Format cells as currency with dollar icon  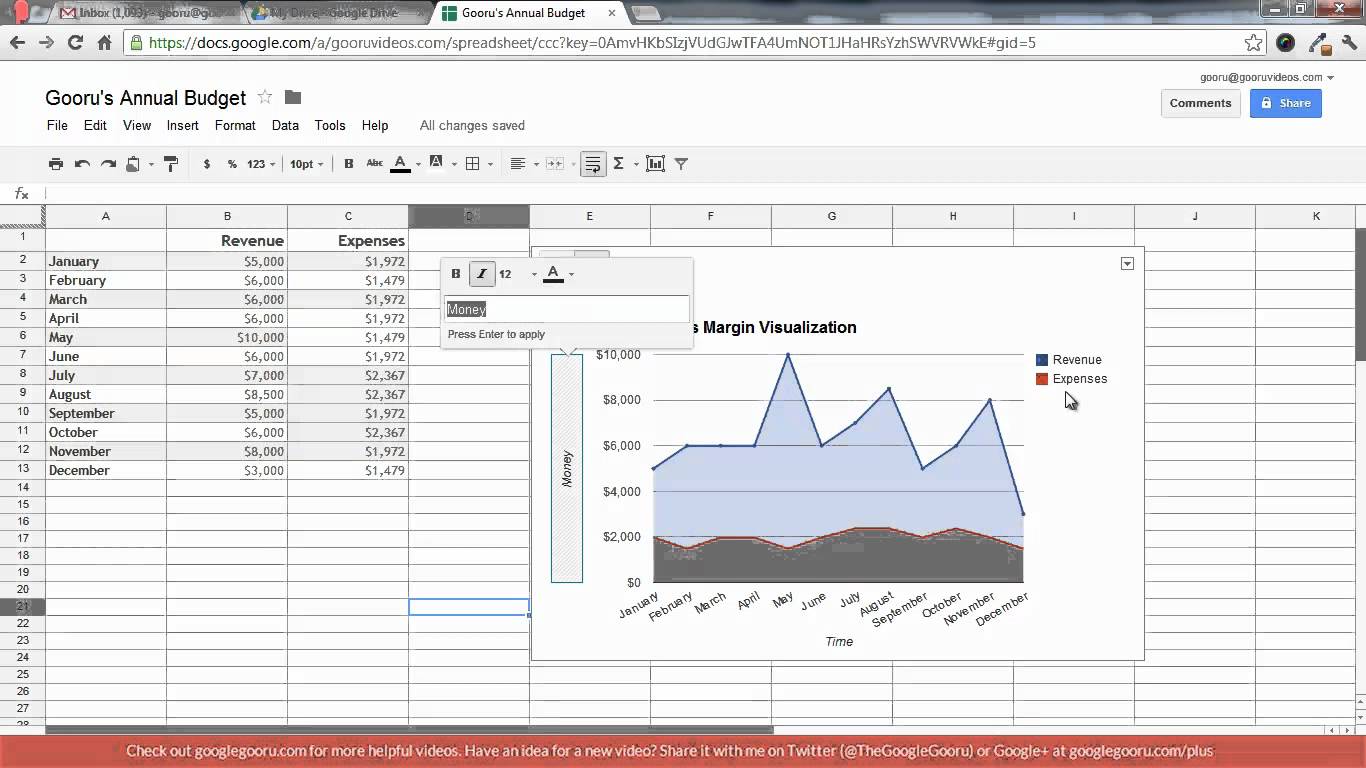click(x=207, y=164)
